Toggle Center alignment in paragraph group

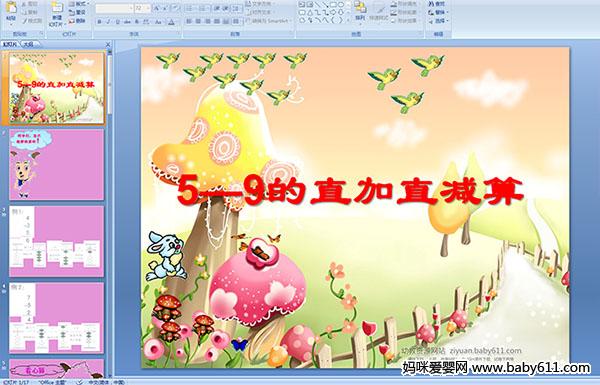coord(198,21)
